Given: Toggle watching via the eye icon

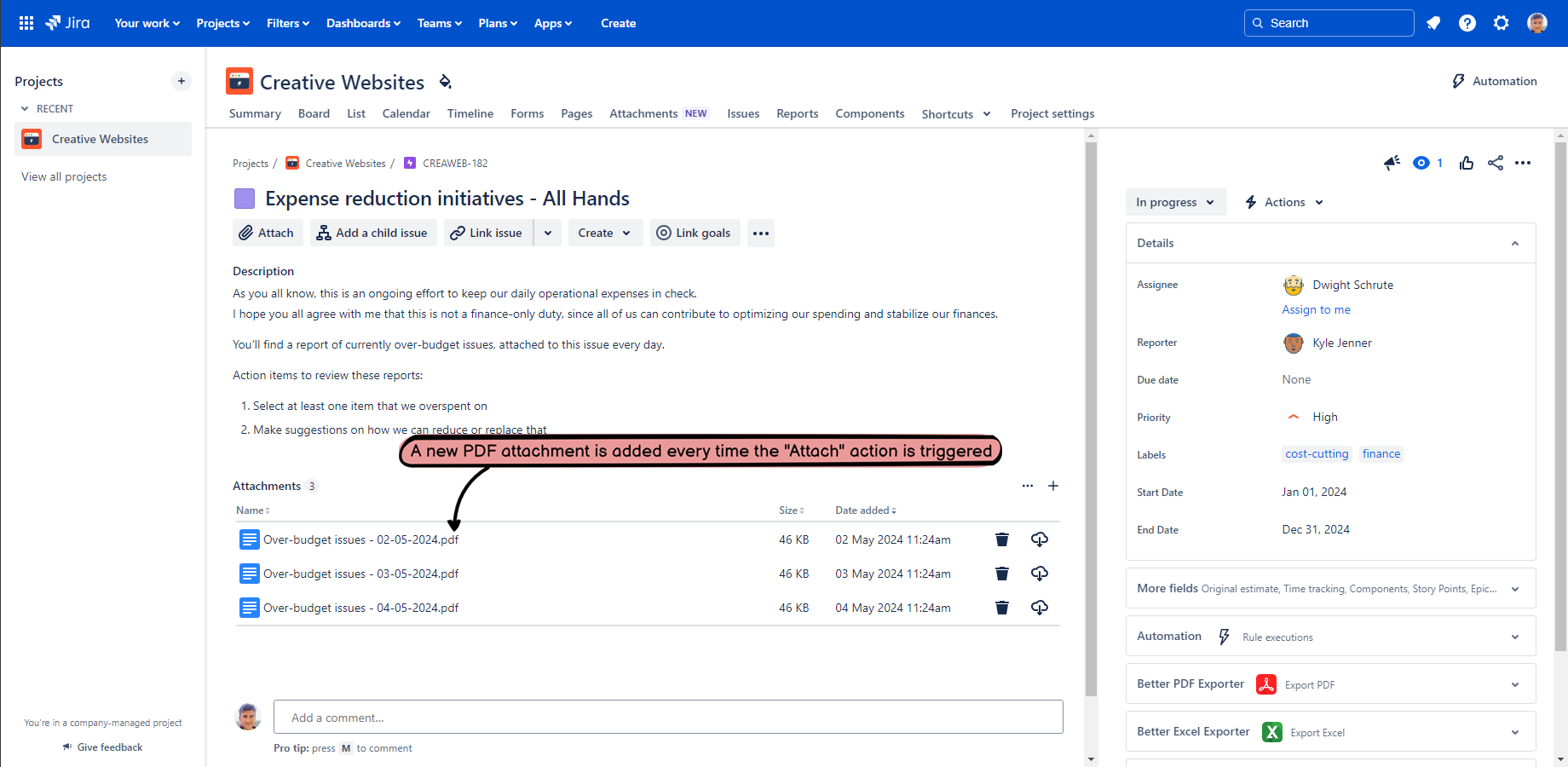Looking at the screenshot, I should 1421,163.
